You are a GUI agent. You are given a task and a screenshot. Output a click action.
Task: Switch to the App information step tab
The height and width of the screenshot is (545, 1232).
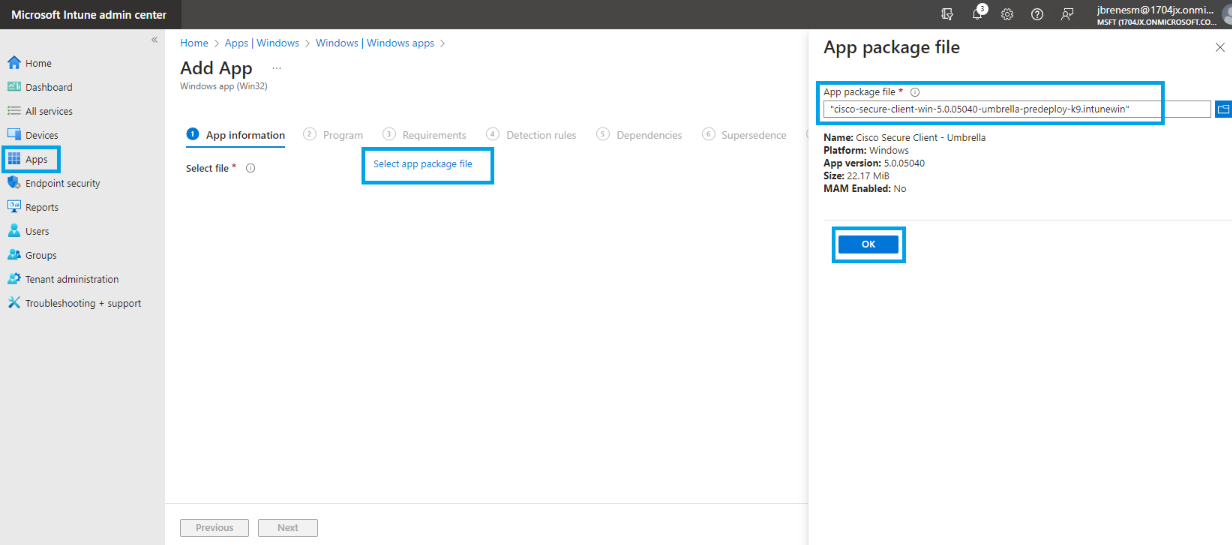click(236, 135)
